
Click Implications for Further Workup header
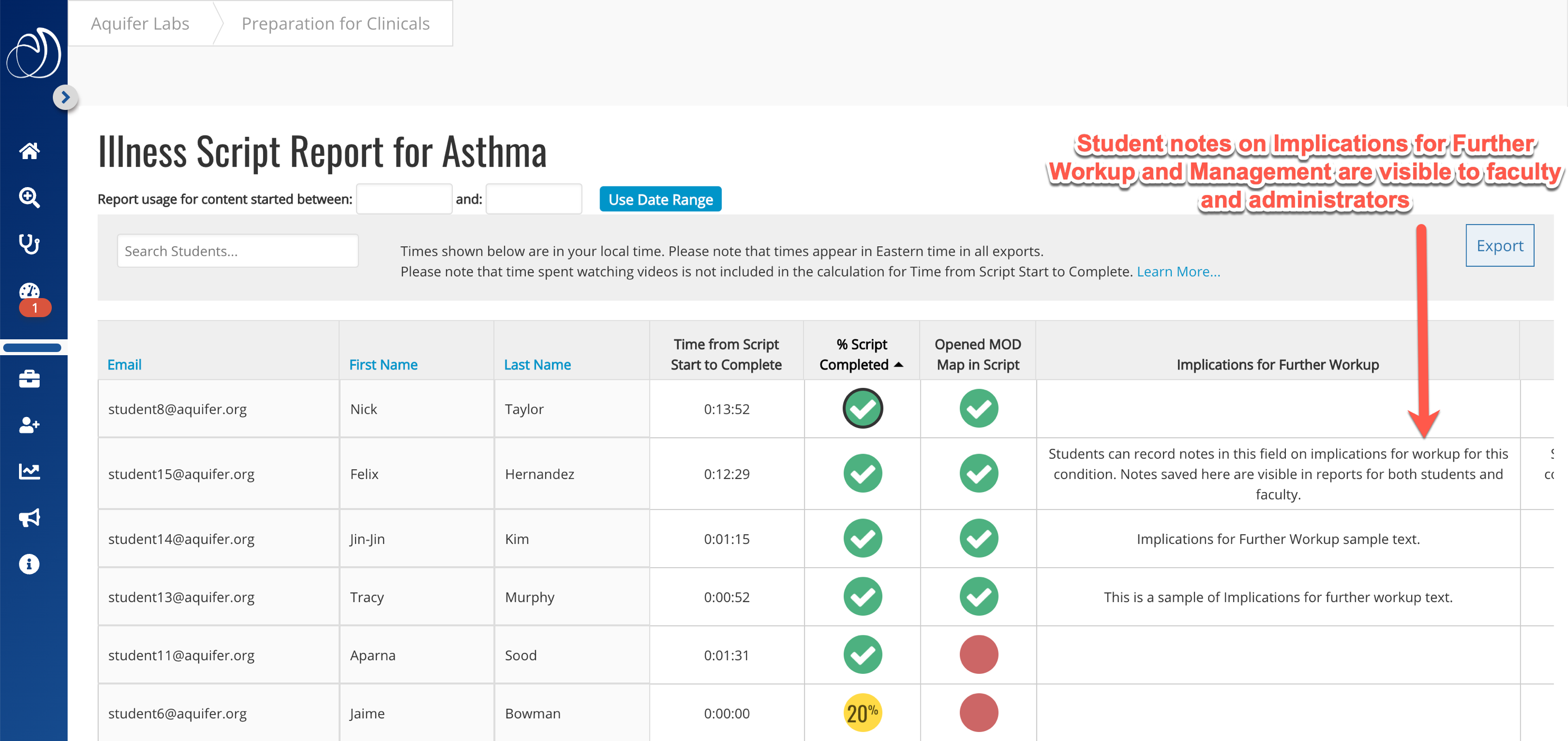pos(1277,365)
